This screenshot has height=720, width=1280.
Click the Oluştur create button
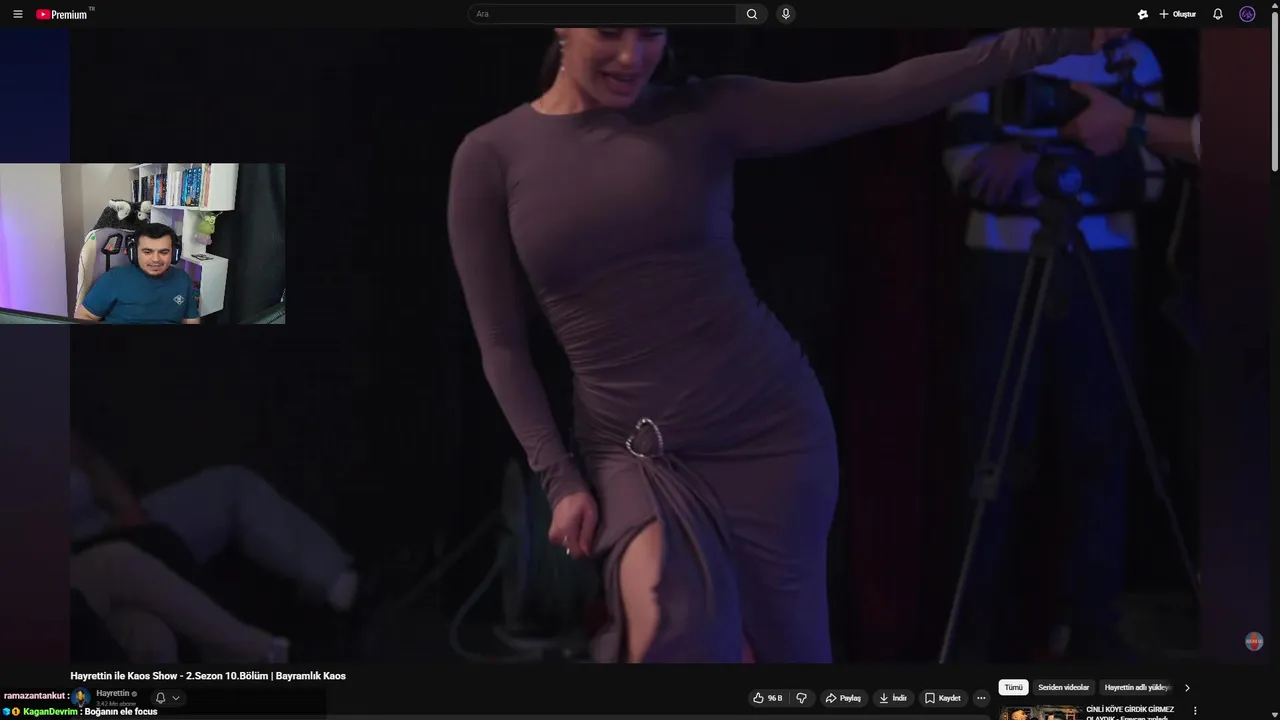(1178, 14)
